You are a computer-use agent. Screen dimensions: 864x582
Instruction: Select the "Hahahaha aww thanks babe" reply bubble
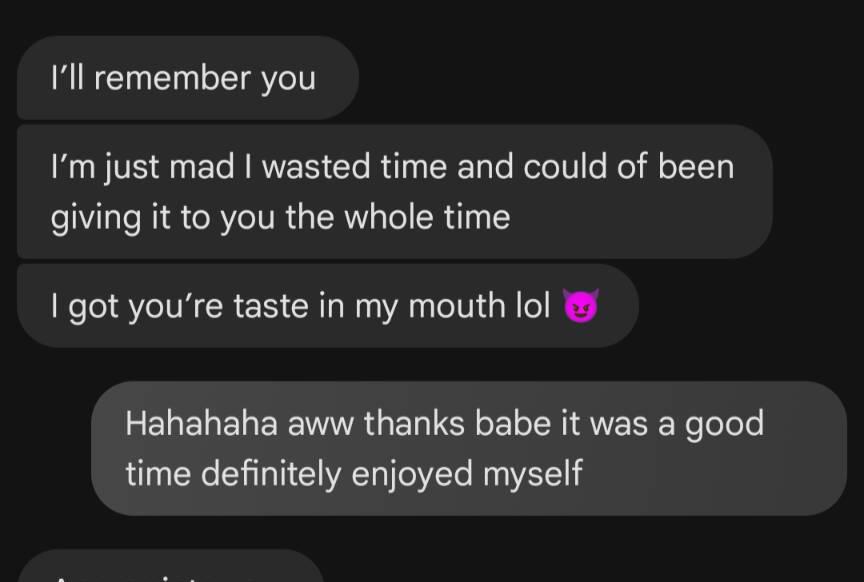pyautogui.click(x=468, y=448)
